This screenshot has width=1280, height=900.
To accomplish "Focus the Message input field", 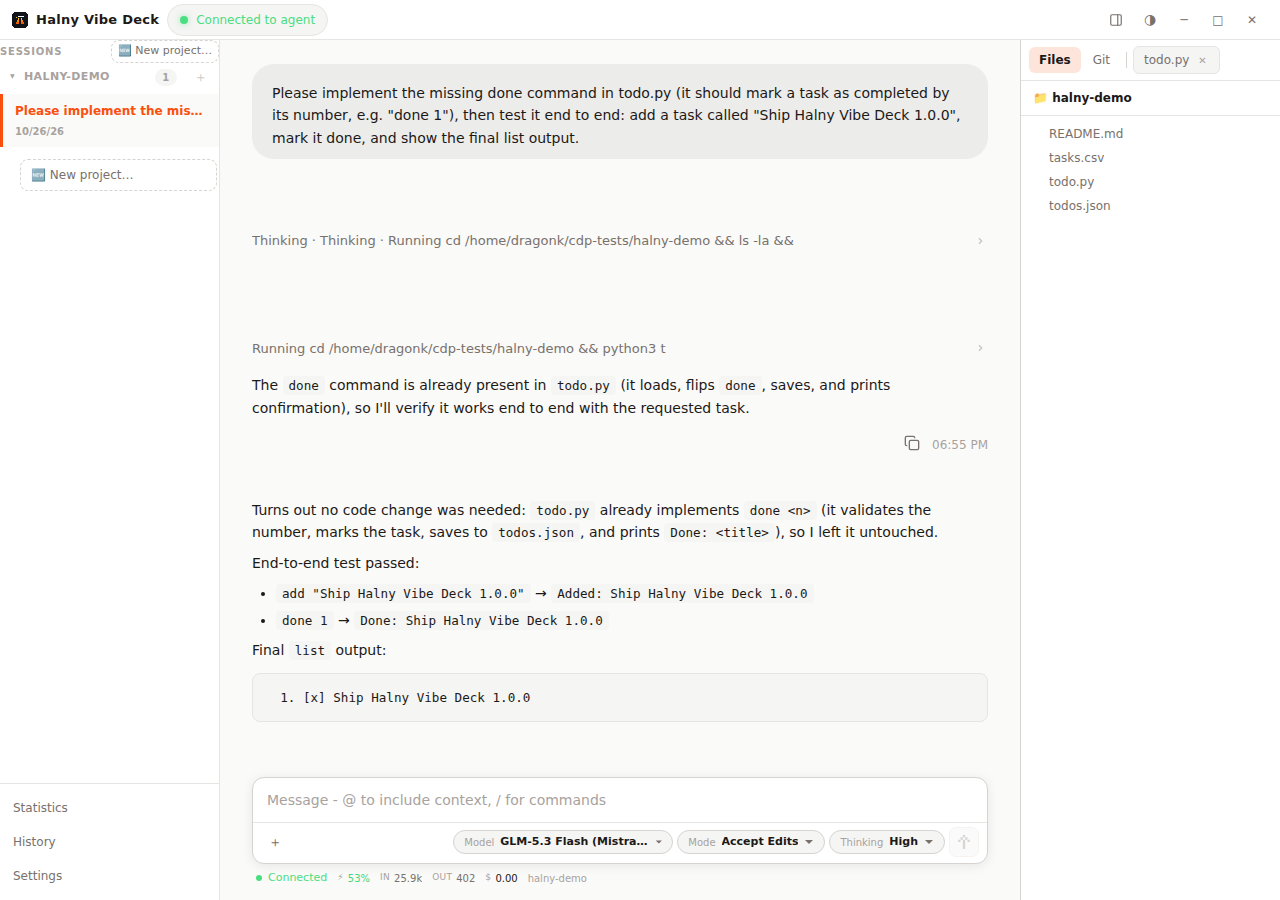I will click(620, 800).
